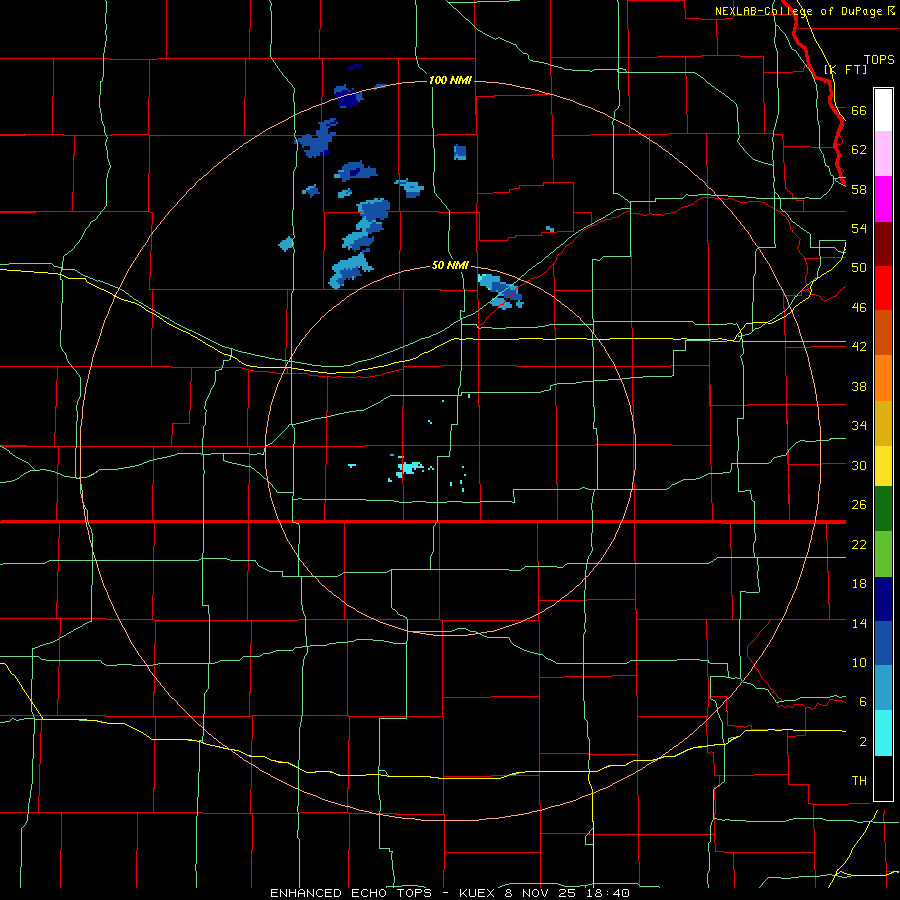
Task: Click the light orange legend swatch
Action: [883, 378]
